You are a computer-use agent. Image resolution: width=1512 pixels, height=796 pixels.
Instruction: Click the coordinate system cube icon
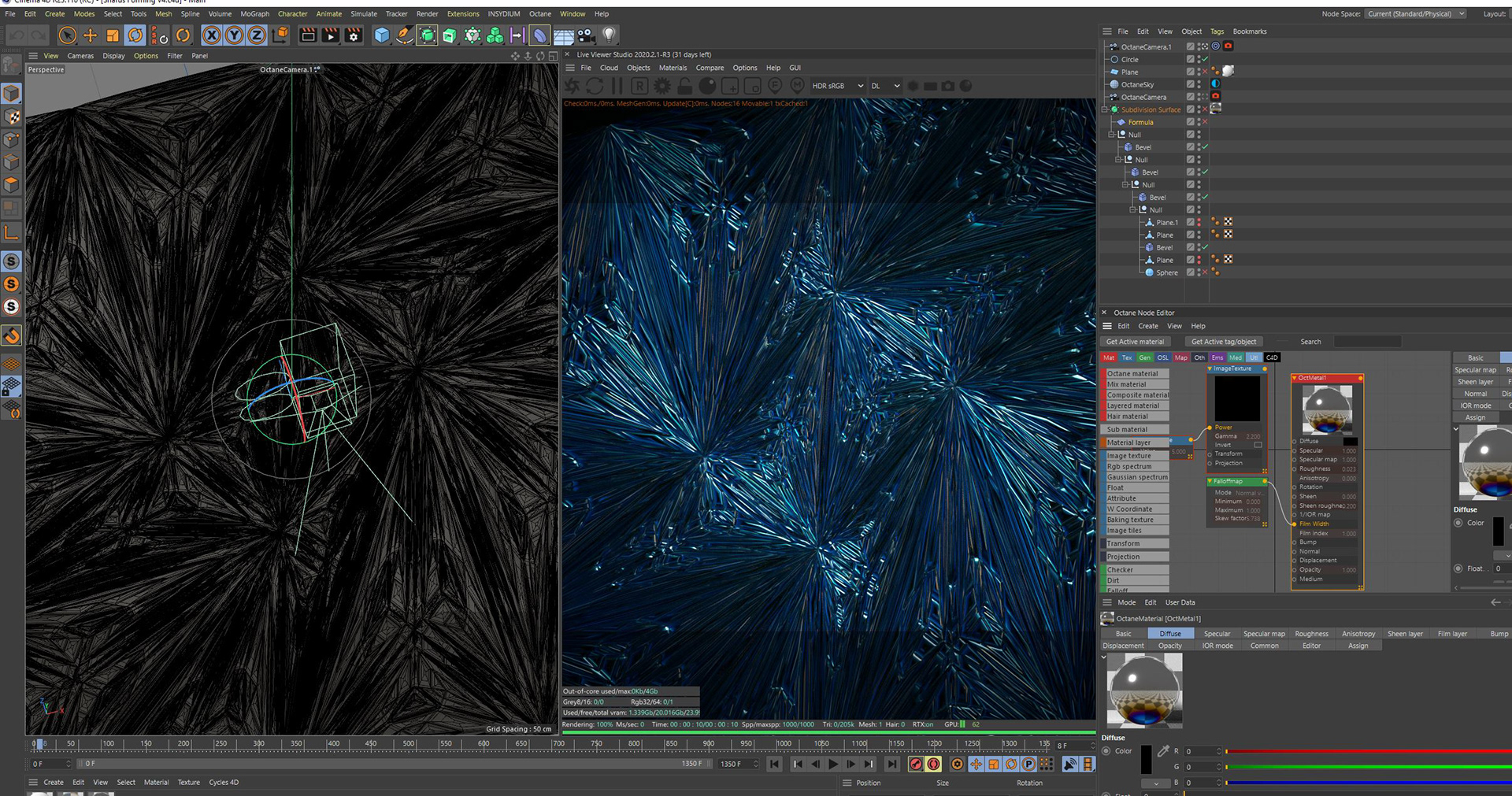[280, 35]
